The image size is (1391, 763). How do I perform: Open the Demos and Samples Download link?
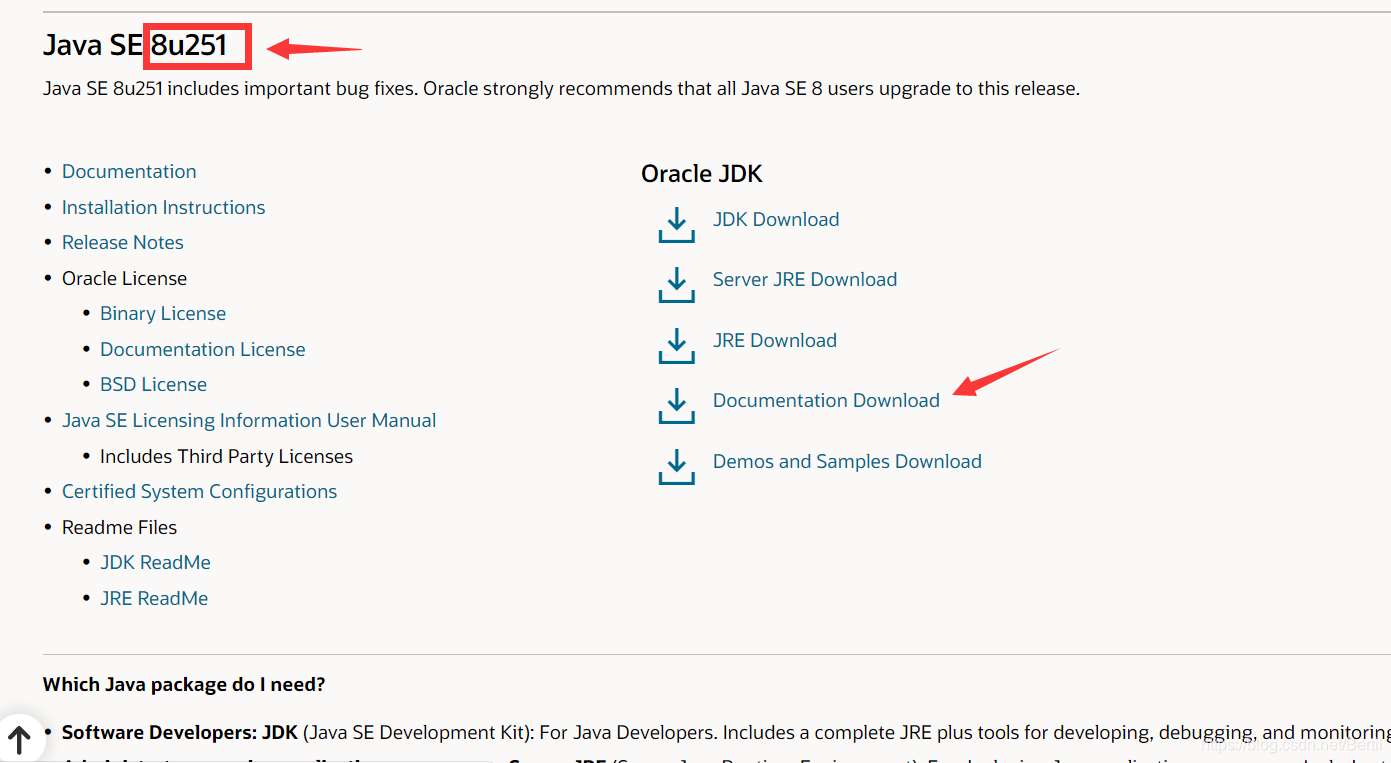tap(847, 461)
